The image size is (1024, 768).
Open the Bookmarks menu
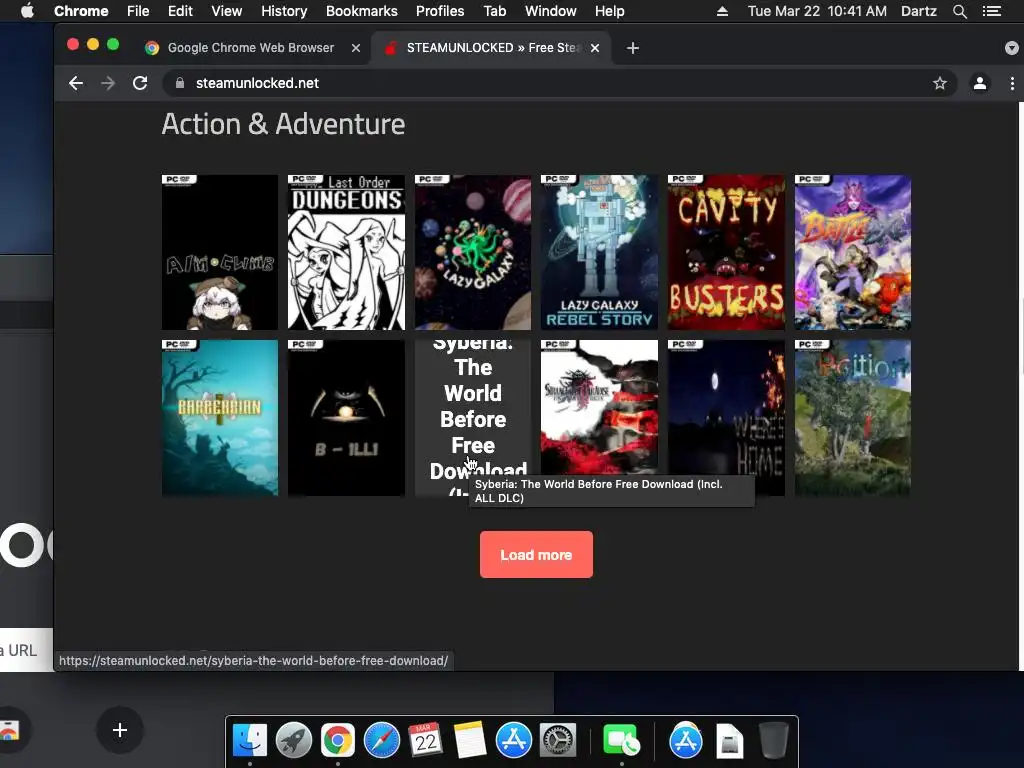362,11
